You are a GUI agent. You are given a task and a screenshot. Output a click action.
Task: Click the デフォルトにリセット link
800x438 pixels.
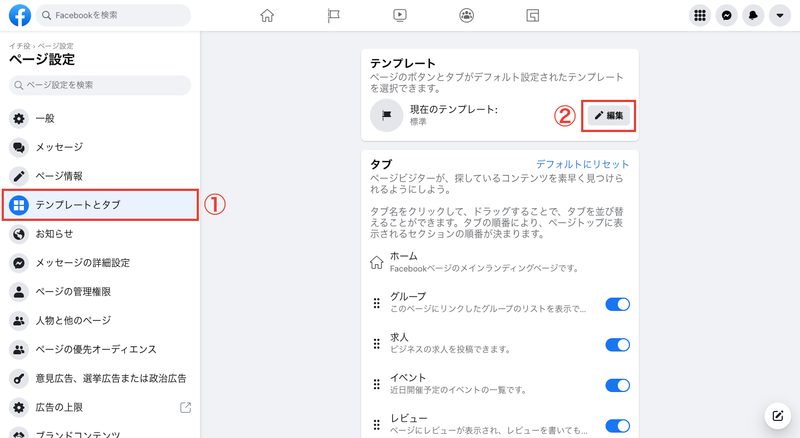[x=582, y=164]
